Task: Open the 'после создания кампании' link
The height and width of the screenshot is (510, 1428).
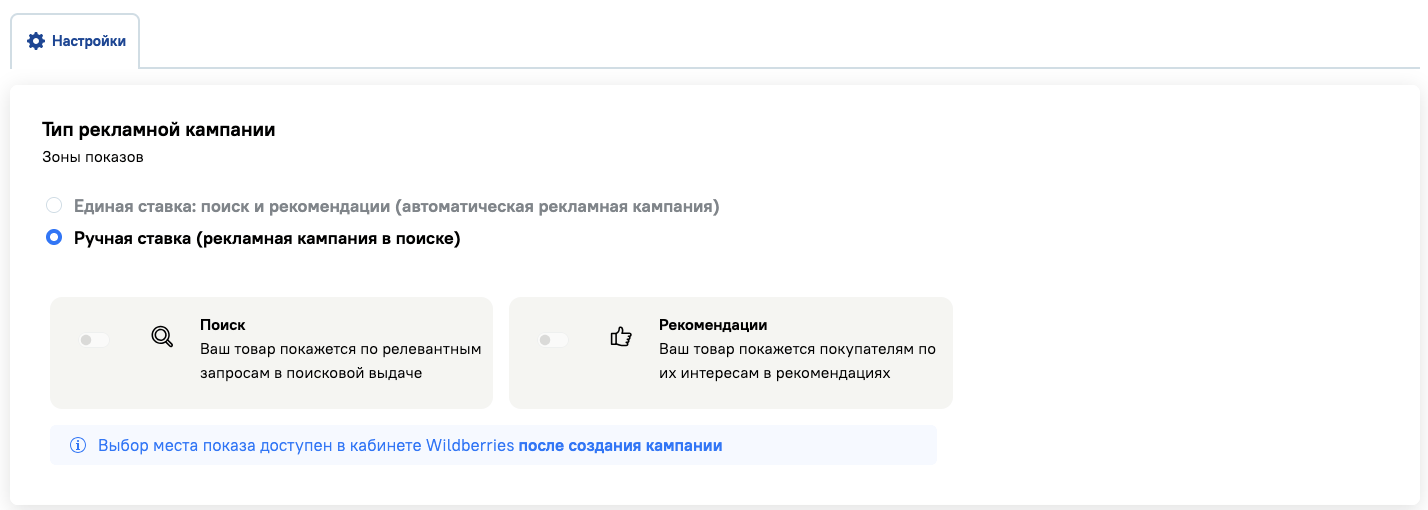Action: [620, 445]
